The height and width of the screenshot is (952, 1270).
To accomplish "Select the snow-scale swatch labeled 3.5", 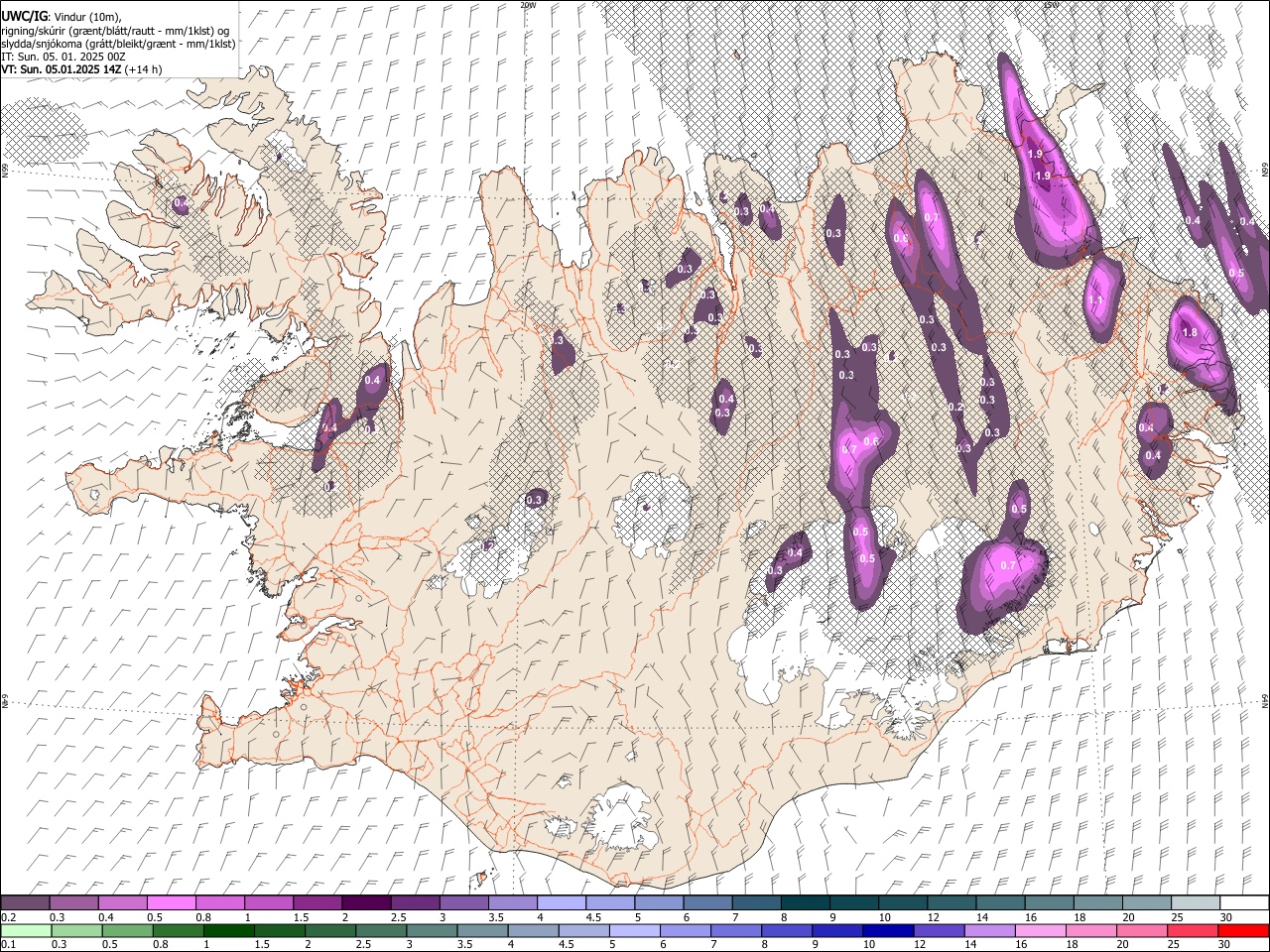I will point(512,903).
